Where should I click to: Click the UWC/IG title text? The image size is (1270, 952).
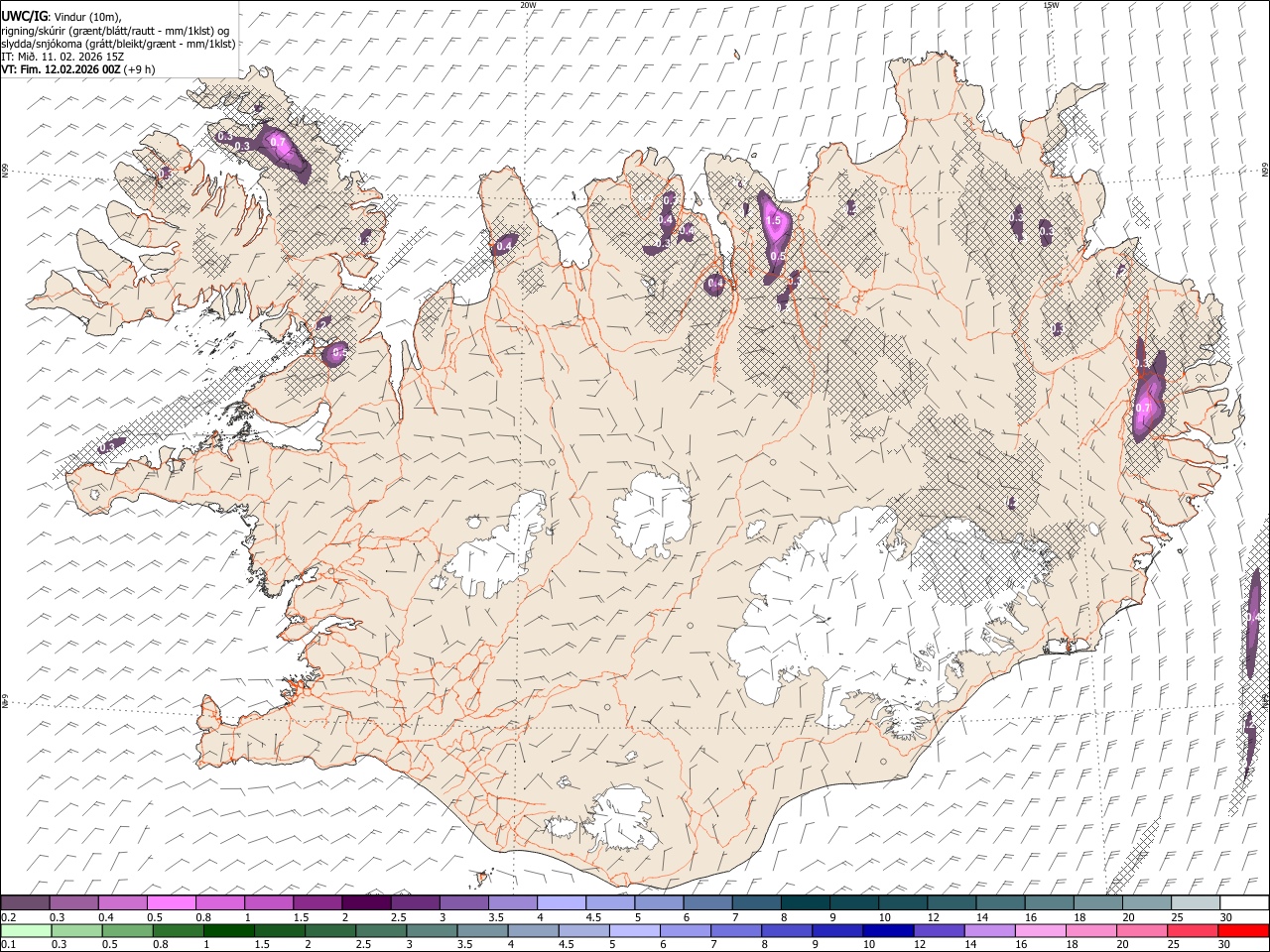pyautogui.click(x=23, y=16)
